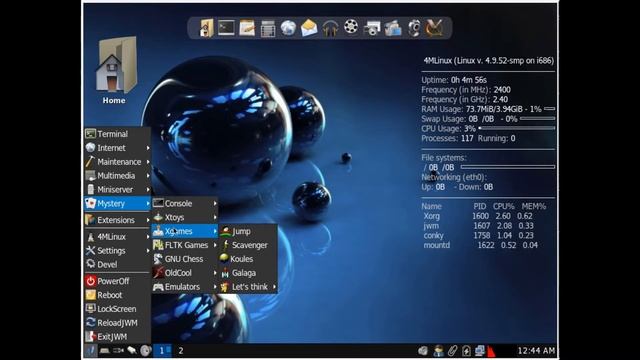Viewport: 640px width, 360px height.
Task: Choose Devel in the main menu
Action: click(118, 264)
